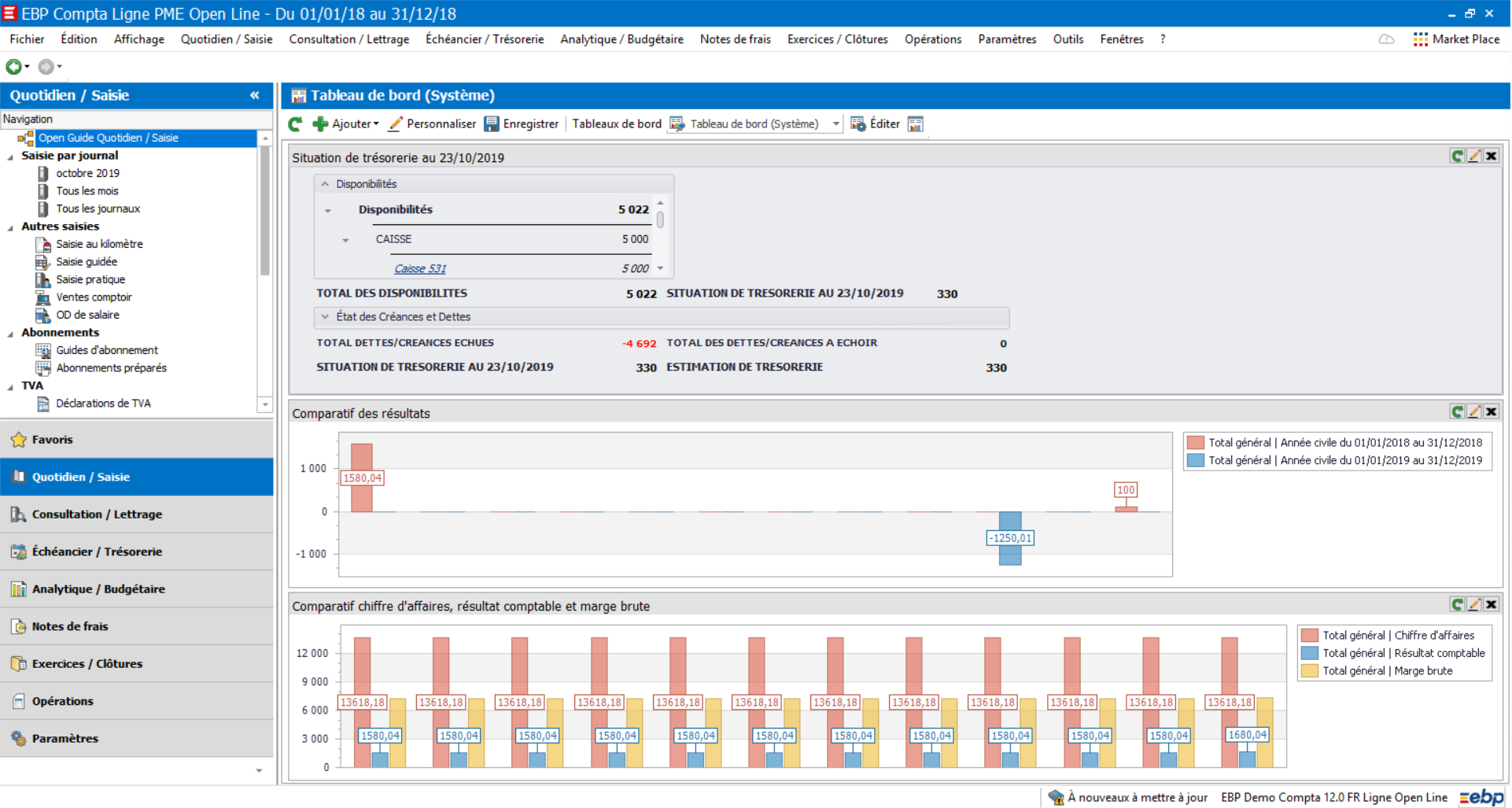Close the Comparatif des résultats widget
Screen dimensions: 1512x808
click(x=1491, y=411)
